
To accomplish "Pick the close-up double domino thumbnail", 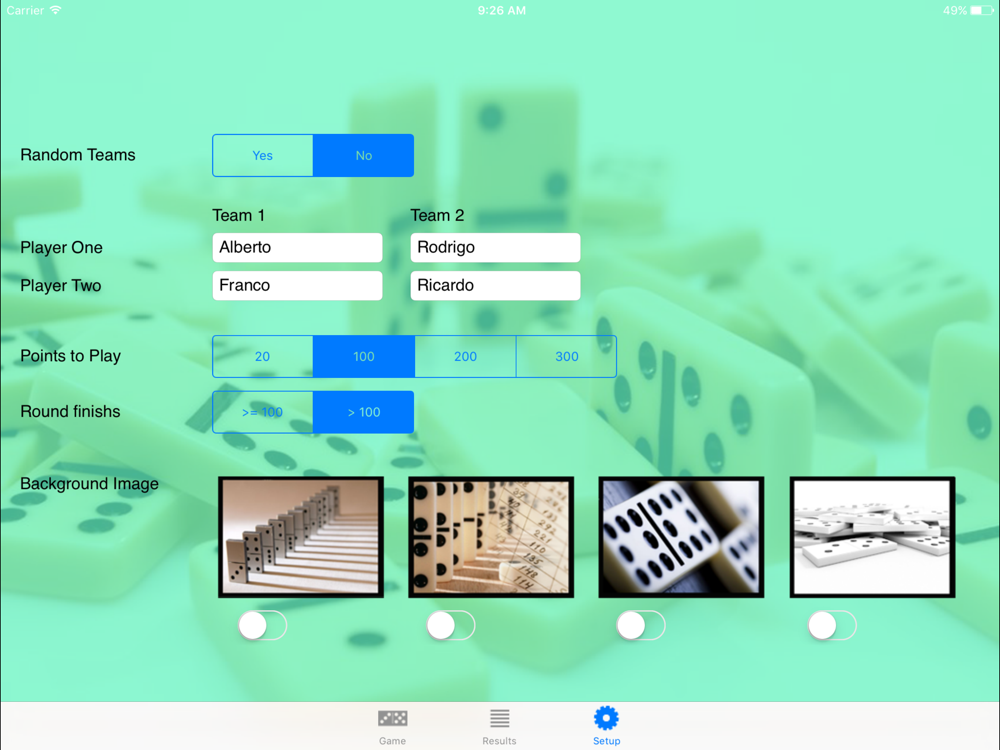I will click(681, 537).
